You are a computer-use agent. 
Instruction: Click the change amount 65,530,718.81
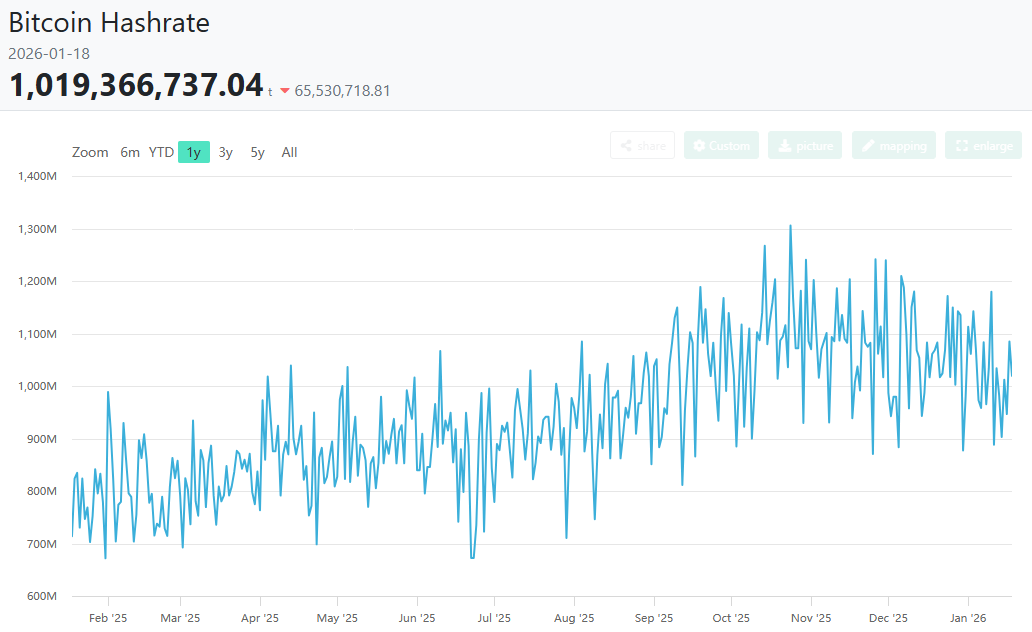click(342, 91)
